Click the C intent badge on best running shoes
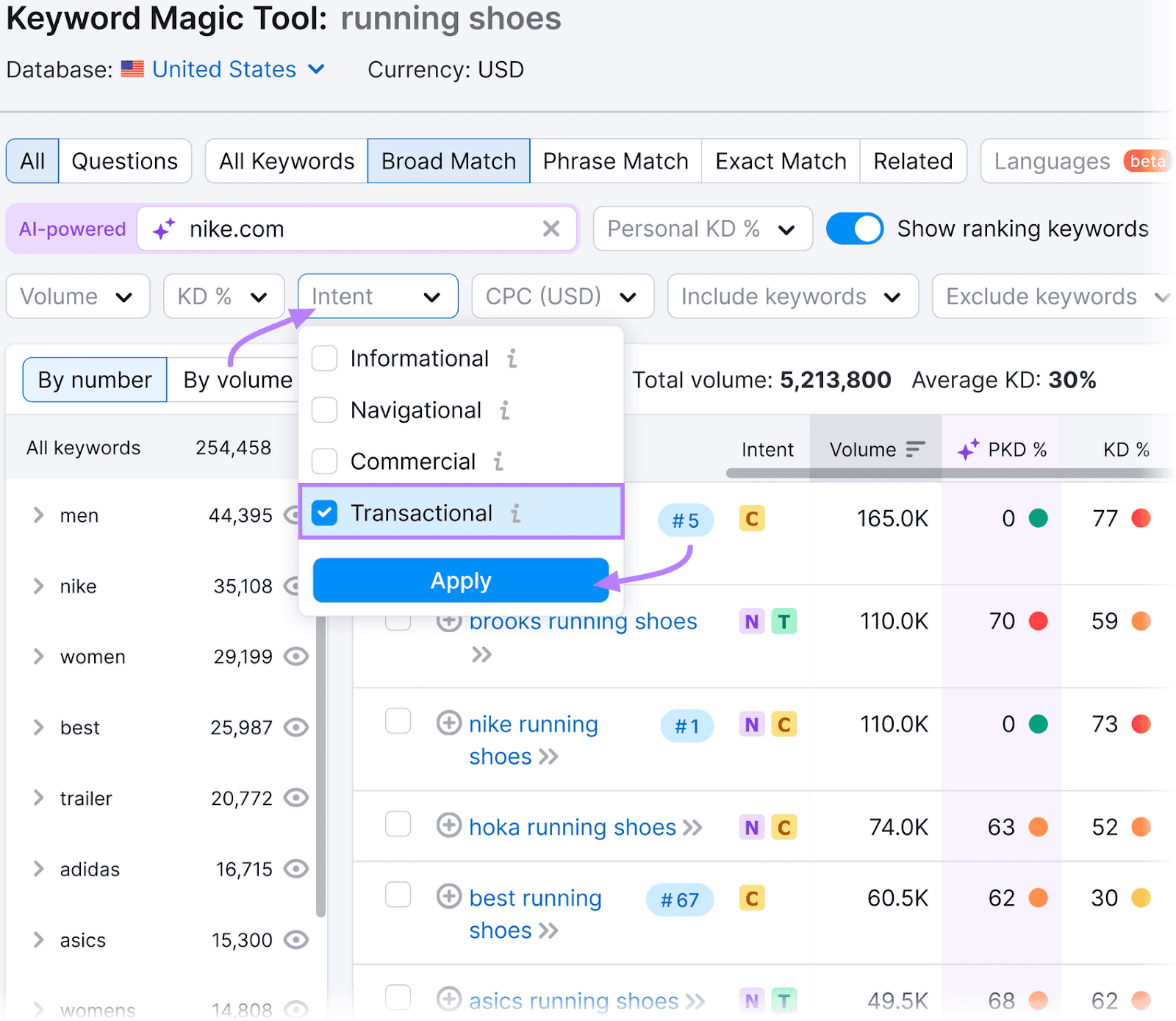 point(751,898)
